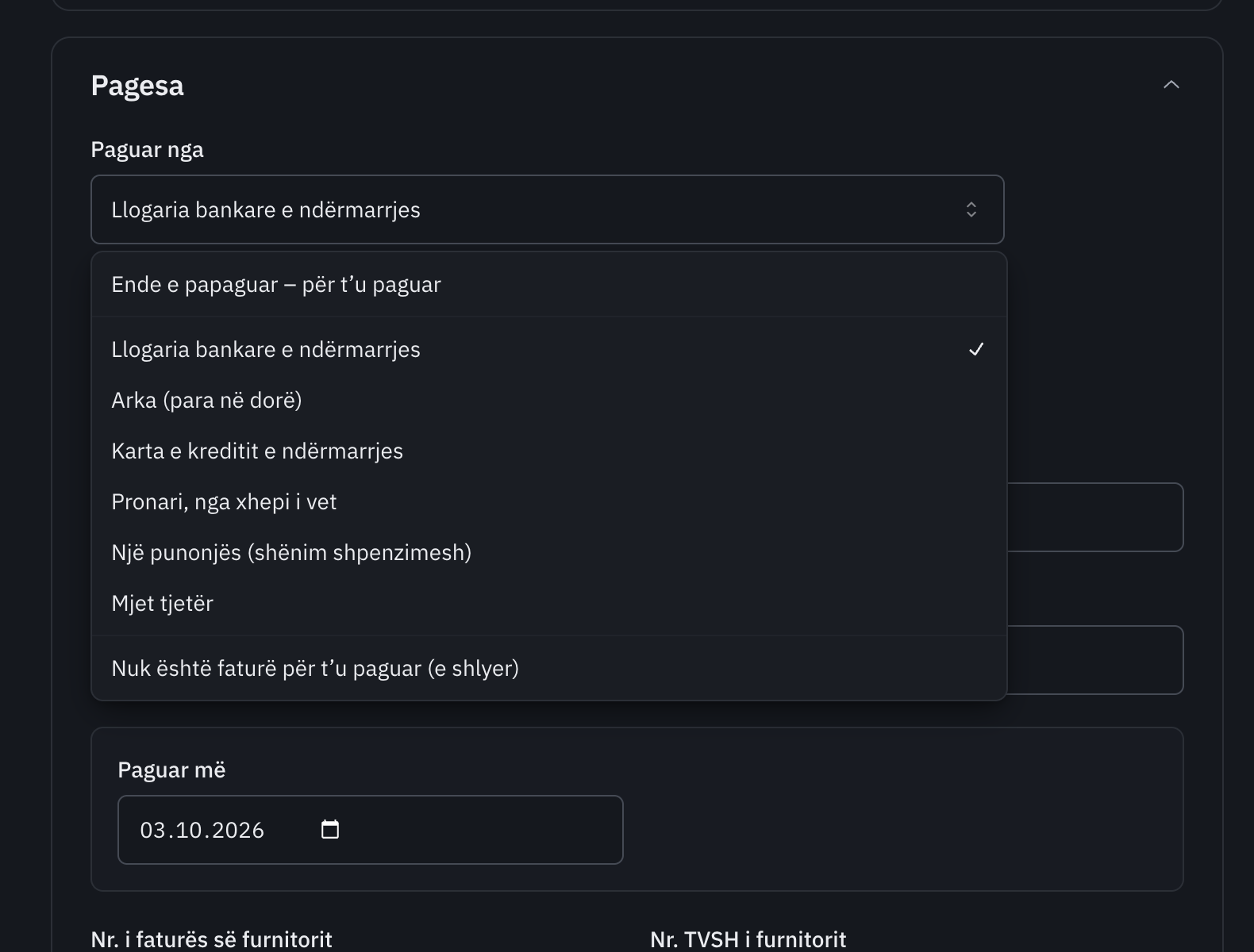Choose 'Llogaria bankare e ndërmarrjes' option in list
The width and height of the screenshot is (1254, 952).
549,350
